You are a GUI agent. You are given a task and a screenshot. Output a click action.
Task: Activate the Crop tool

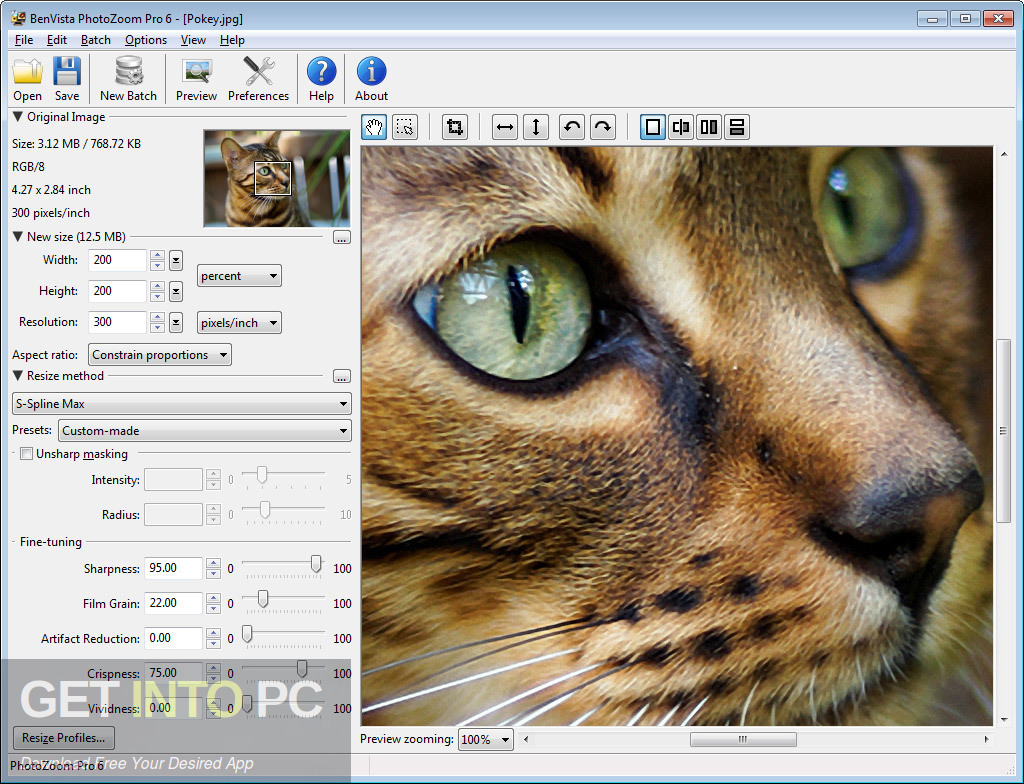click(x=453, y=126)
